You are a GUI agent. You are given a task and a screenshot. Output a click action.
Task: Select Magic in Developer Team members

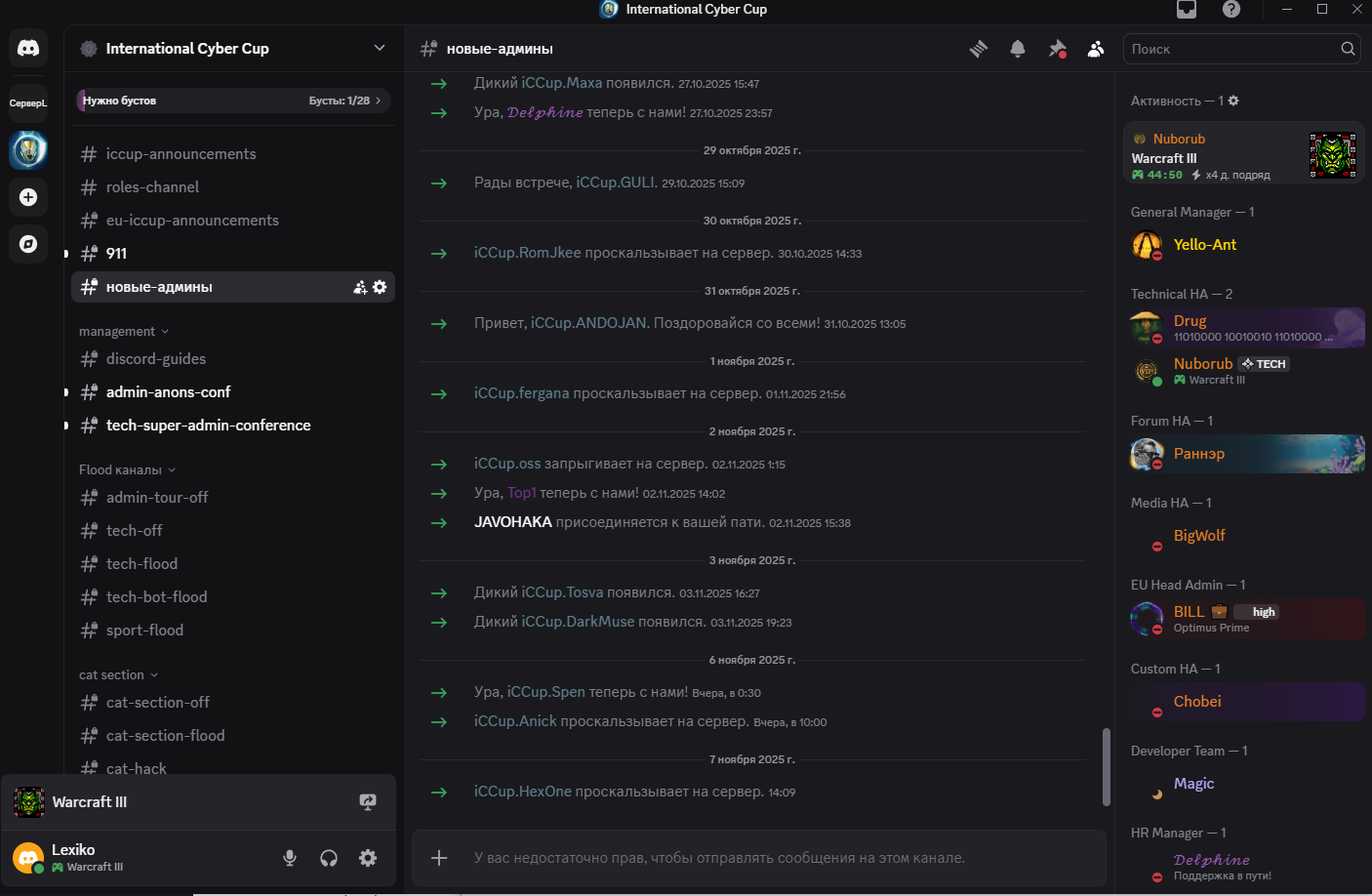1246,784
